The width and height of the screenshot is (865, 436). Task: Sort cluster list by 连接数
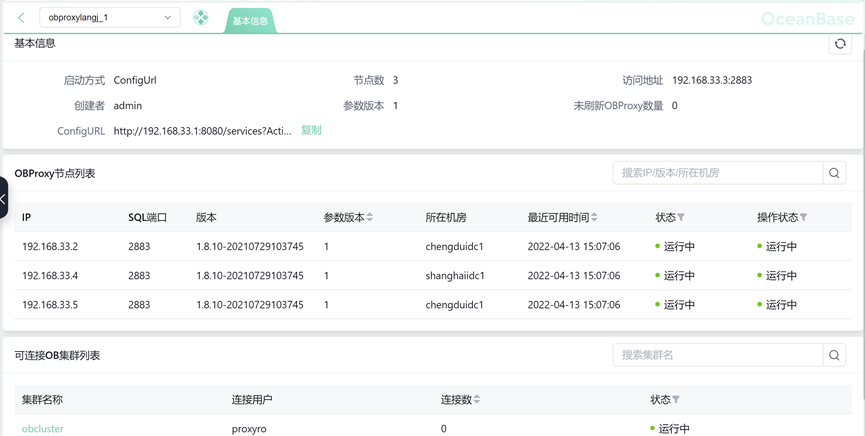477,399
